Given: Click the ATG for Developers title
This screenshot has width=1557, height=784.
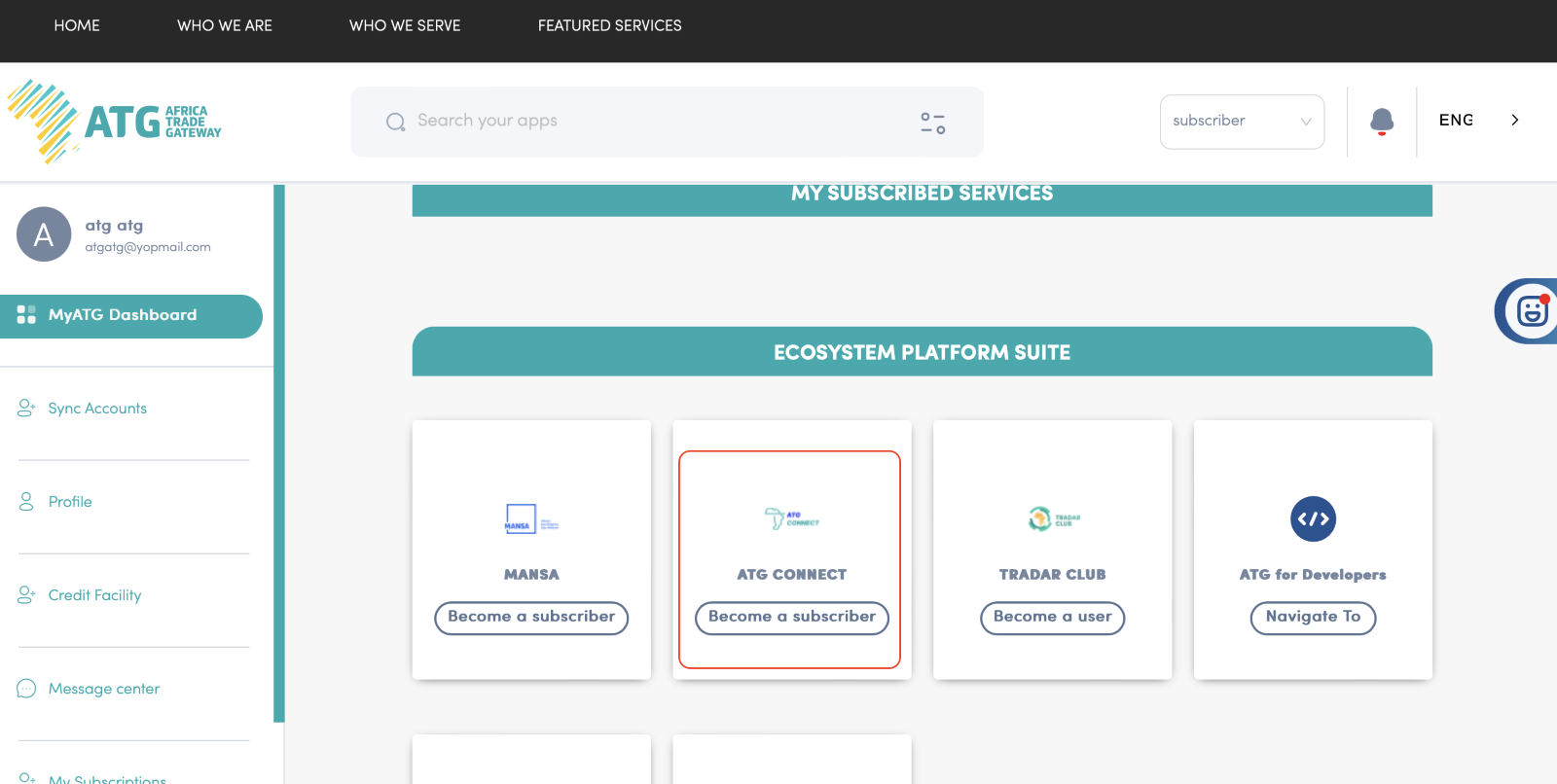Looking at the screenshot, I should point(1313,575).
